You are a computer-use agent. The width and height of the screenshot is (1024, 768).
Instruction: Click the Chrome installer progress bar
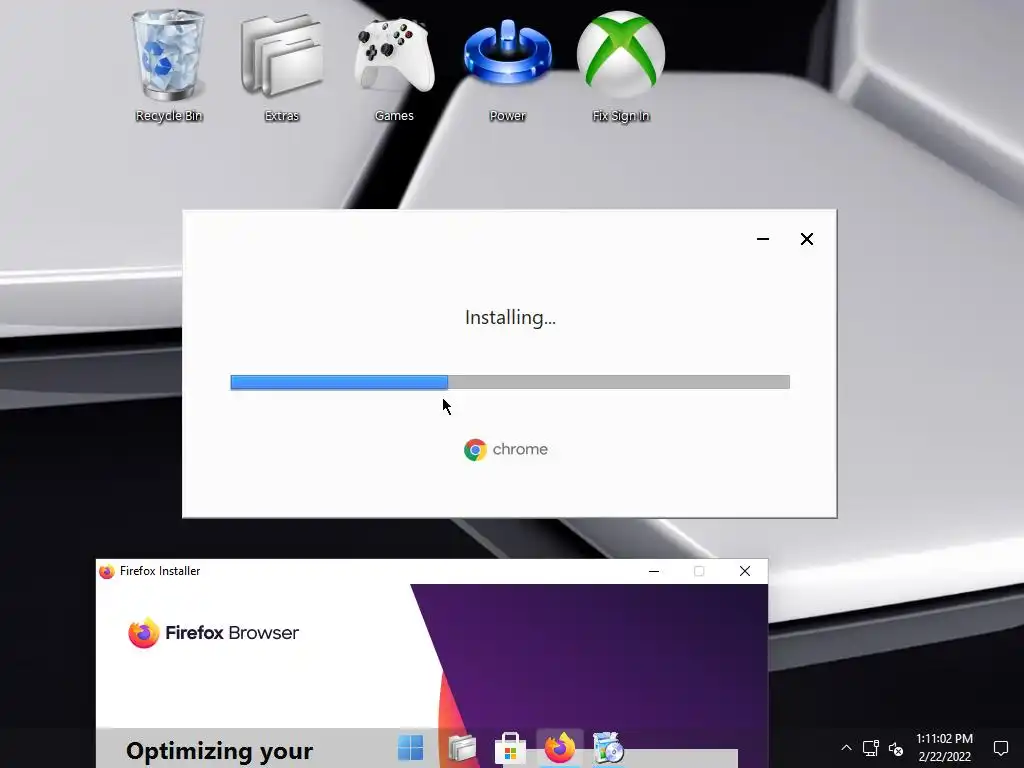[510, 382]
